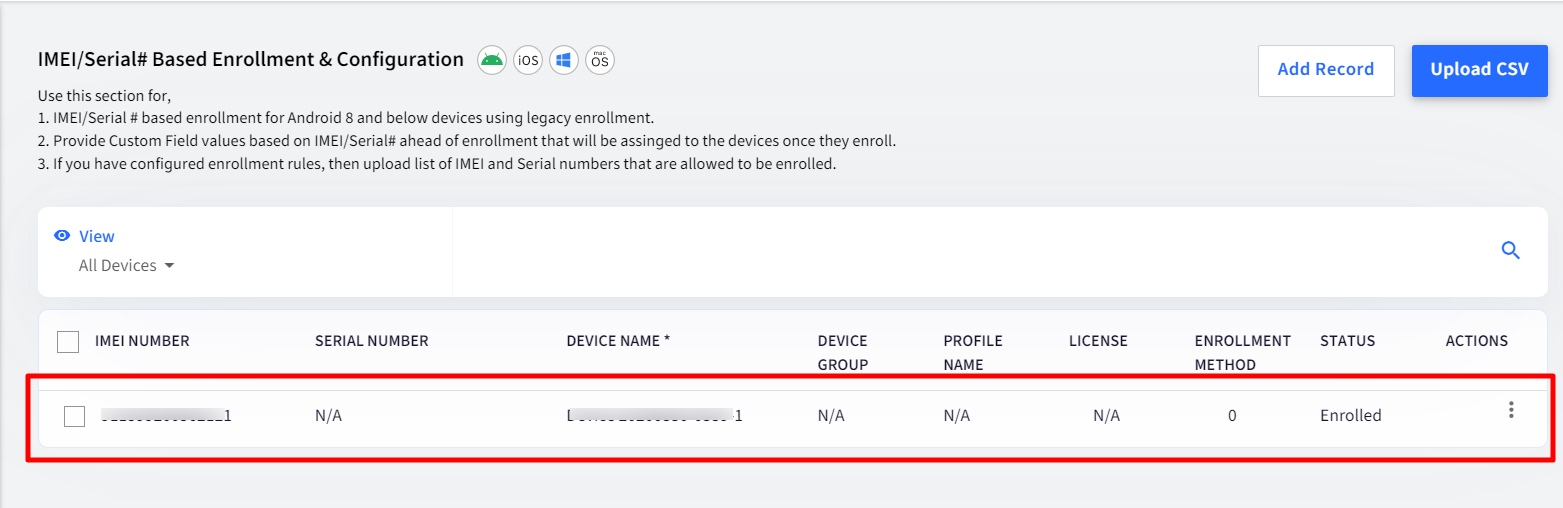
Task: Click the iOS platform icon
Action: (x=528, y=60)
